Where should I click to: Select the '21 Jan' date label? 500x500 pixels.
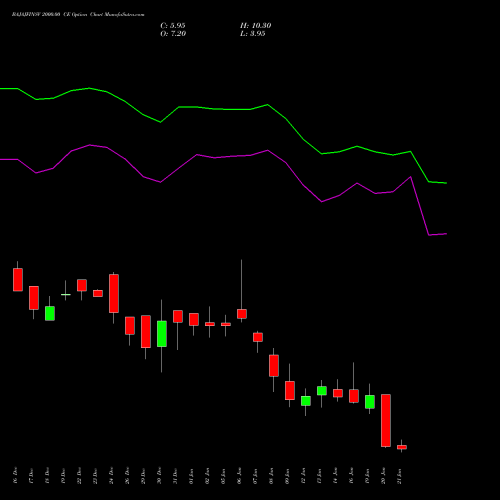click(399, 475)
